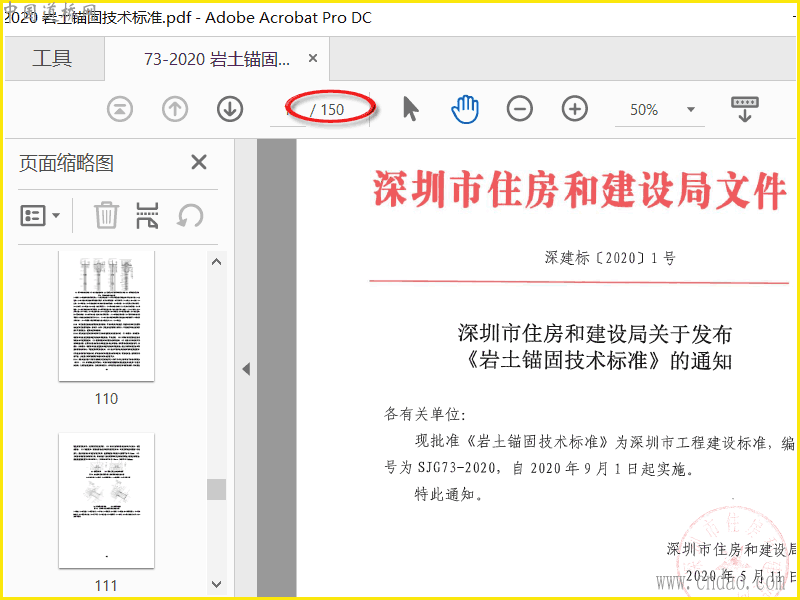Activate the selection arrow tool

pos(411,109)
